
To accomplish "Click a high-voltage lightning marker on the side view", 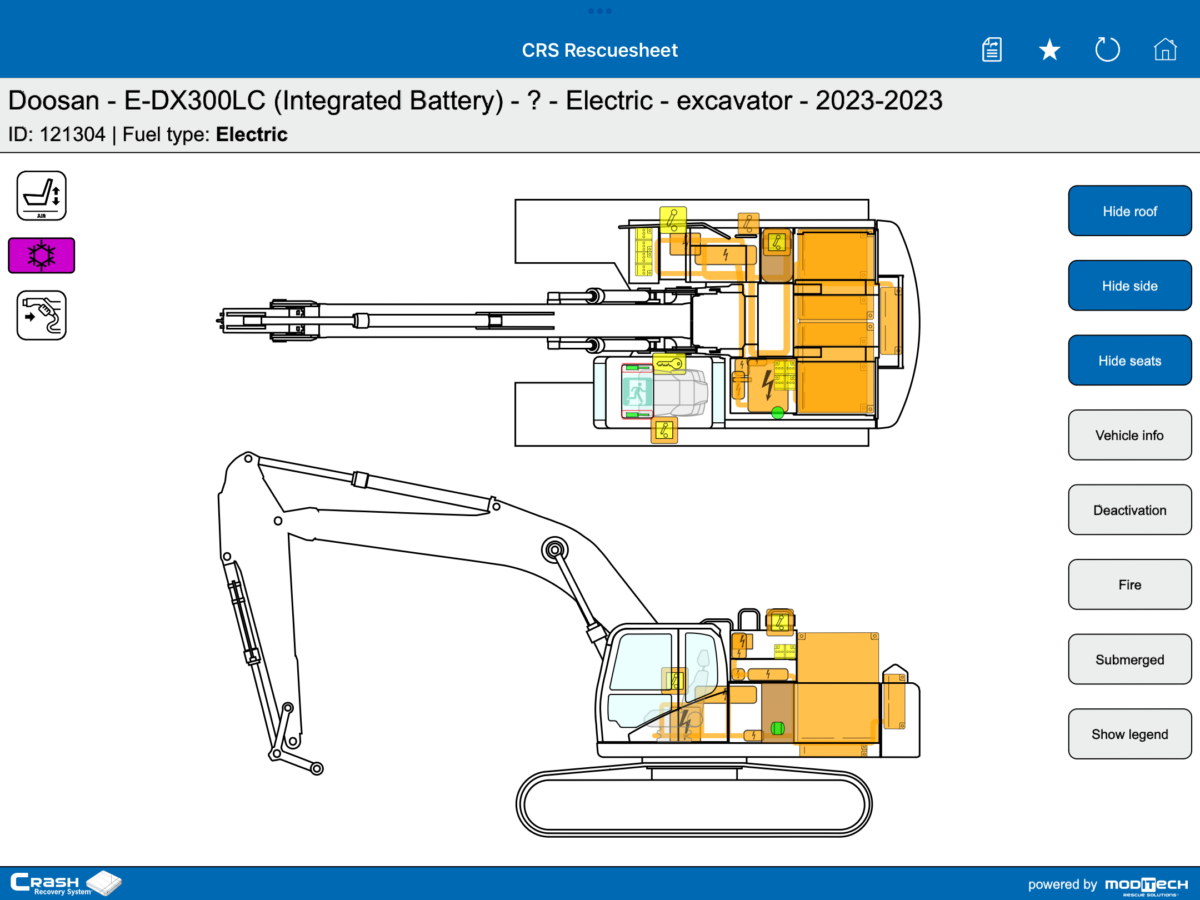I will (685, 720).
